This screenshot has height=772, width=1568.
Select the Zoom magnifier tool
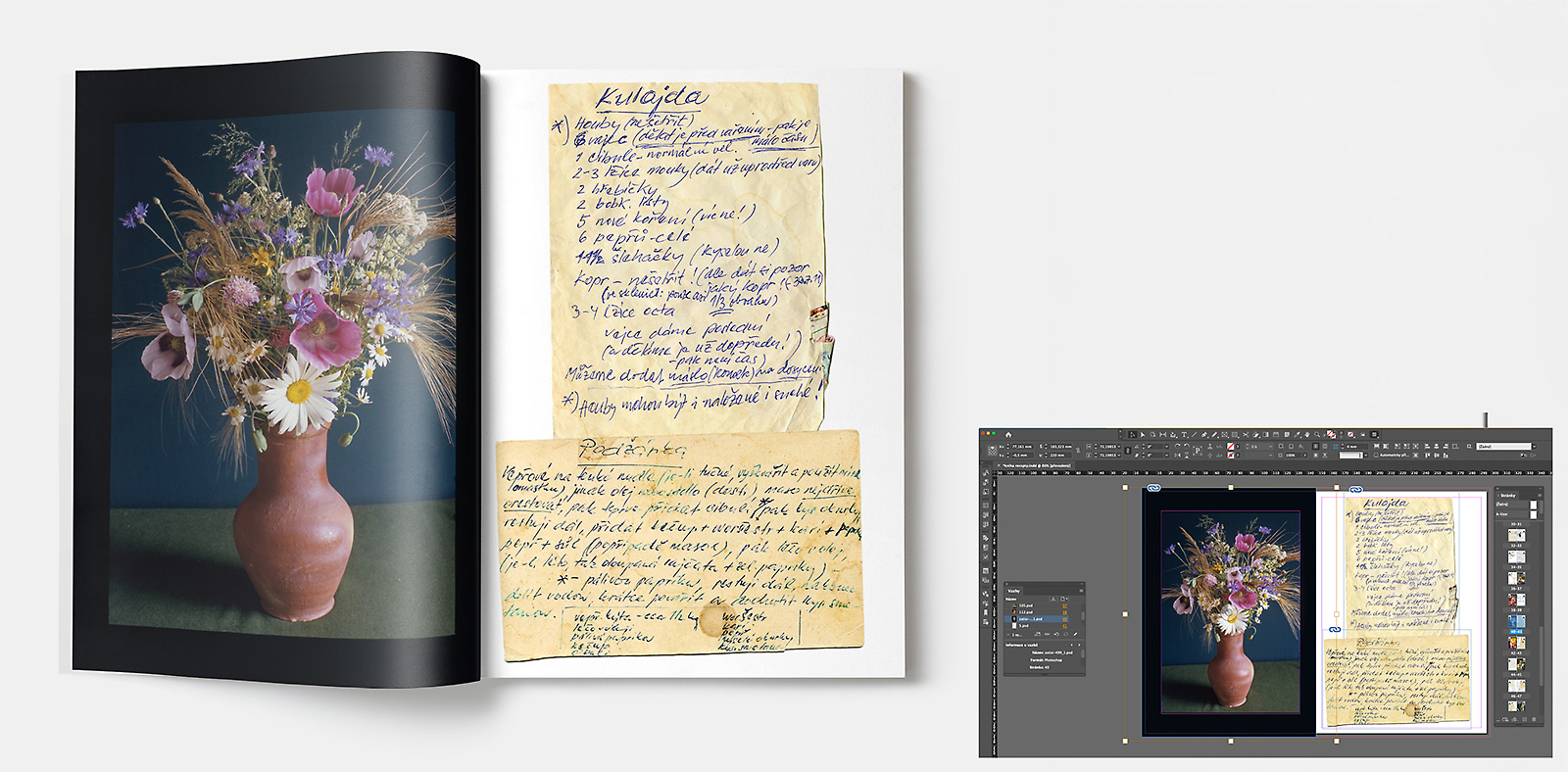(x=1317, y=434)
